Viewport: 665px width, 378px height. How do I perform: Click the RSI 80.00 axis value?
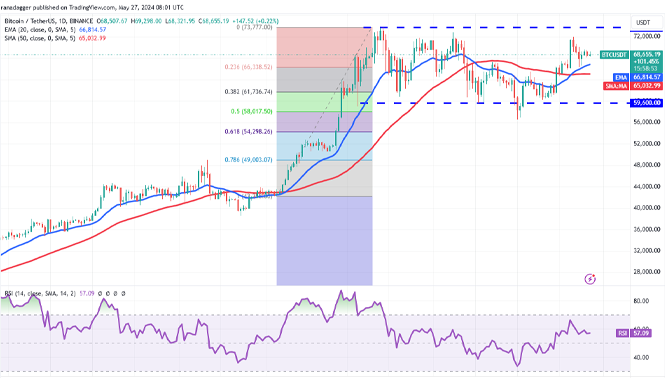641,301
